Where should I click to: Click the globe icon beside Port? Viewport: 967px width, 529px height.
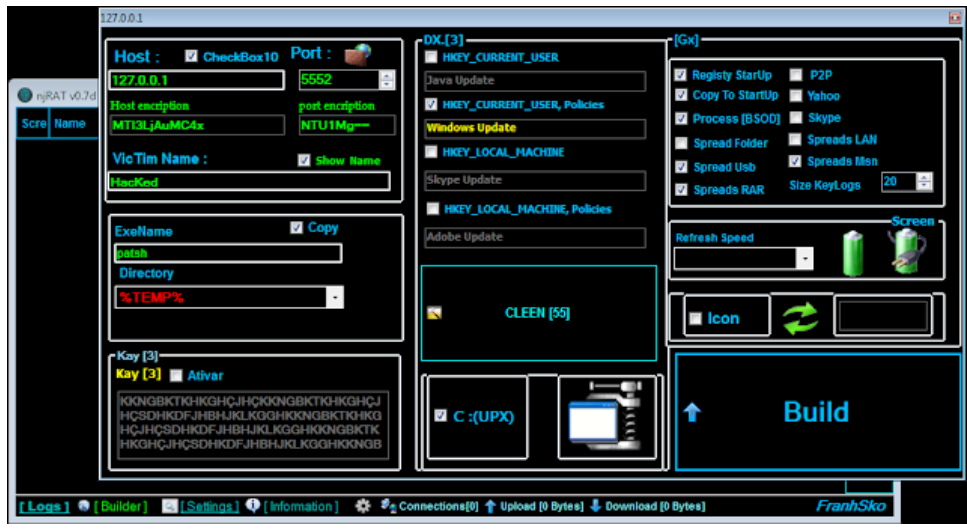pos(358,54)
